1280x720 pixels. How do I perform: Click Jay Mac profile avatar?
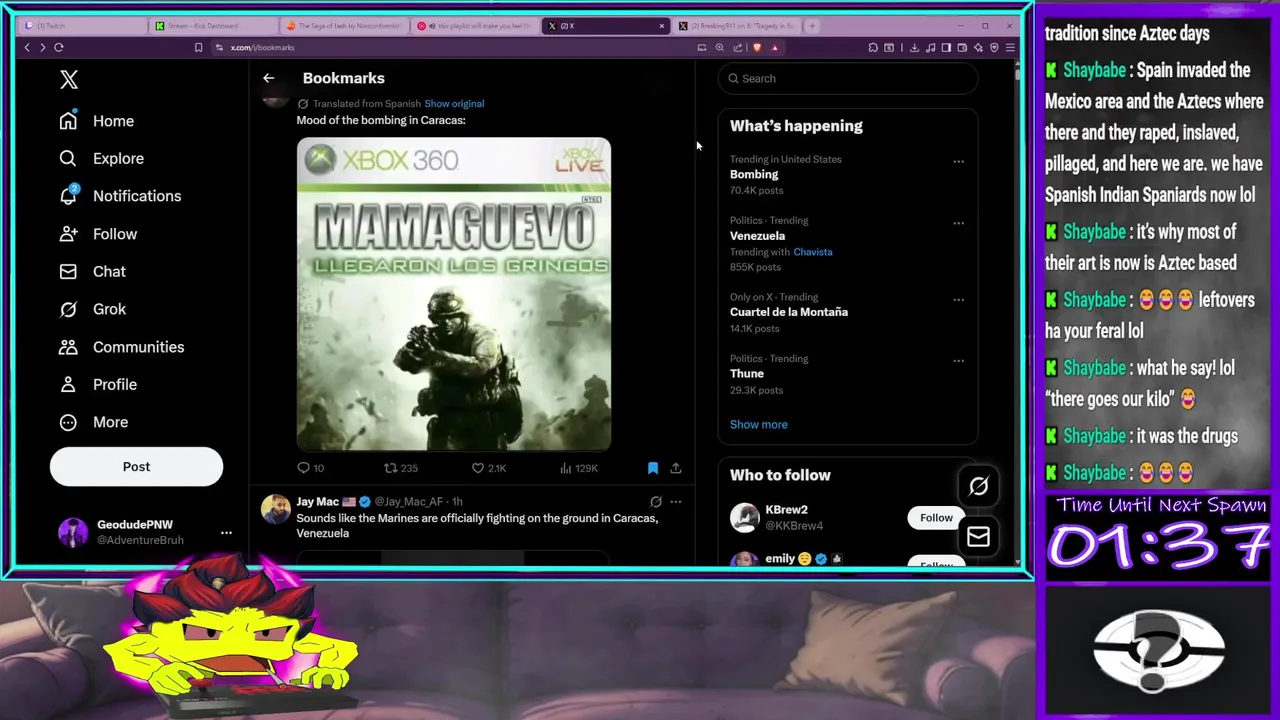(x=275, y=509)
